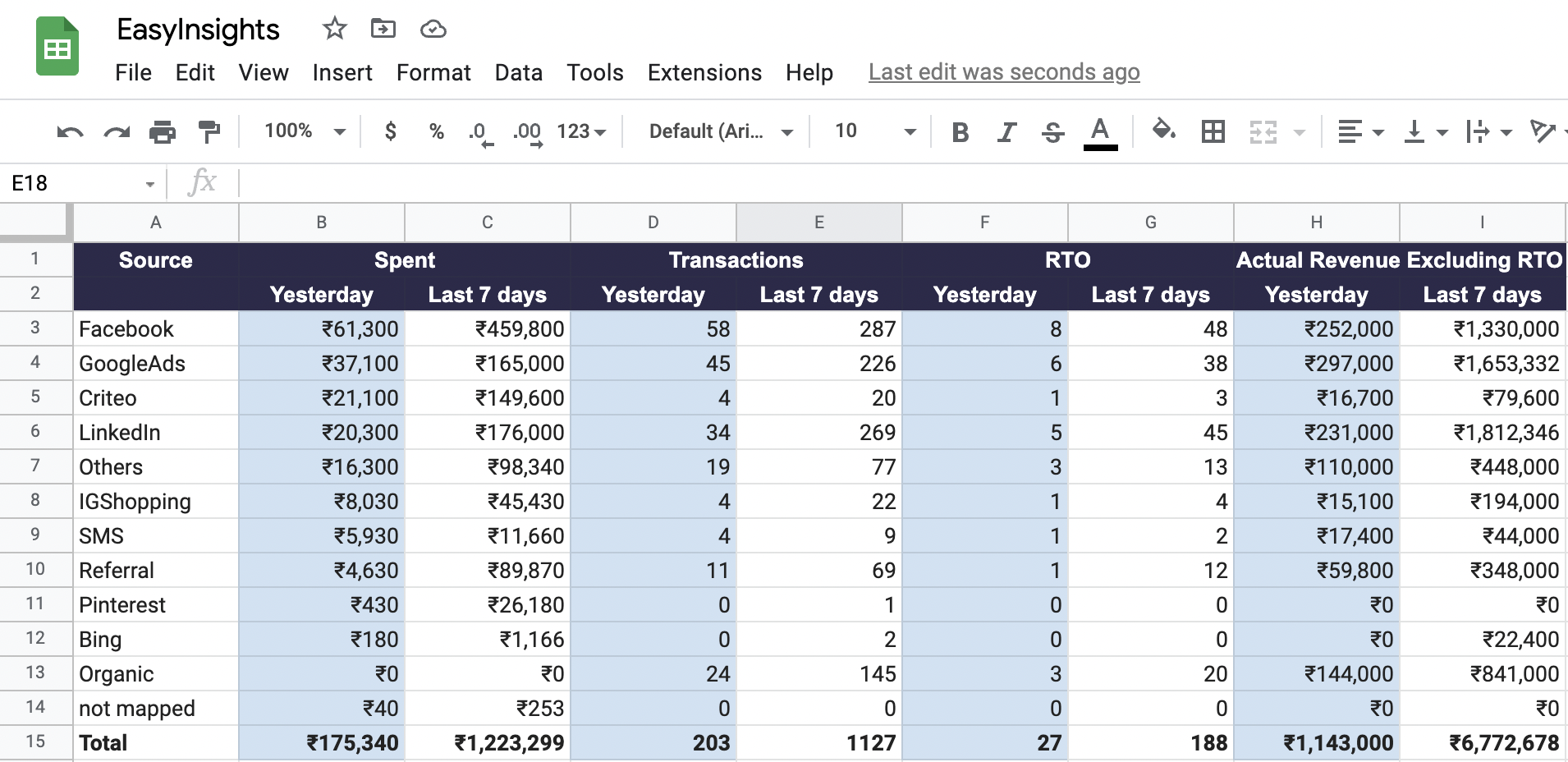The width and height of the screenshot is (1568, 762).
Task: Open the text color swatch
Action: (1101, 131)
